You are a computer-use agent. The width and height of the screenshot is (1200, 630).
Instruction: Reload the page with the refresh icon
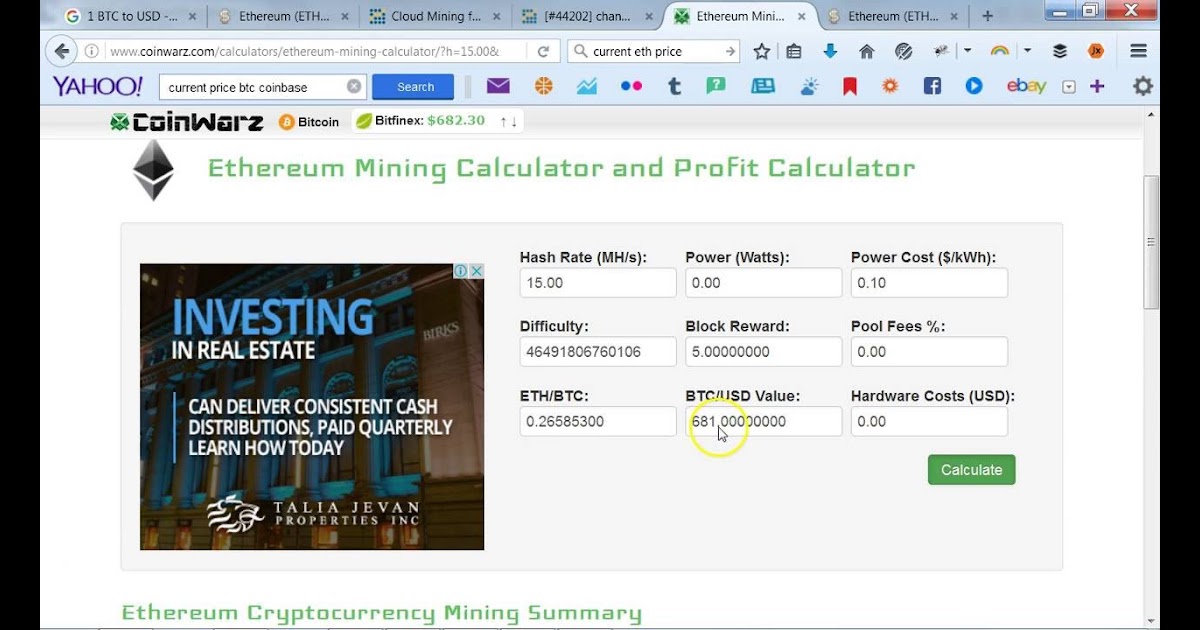pos(543,51)
